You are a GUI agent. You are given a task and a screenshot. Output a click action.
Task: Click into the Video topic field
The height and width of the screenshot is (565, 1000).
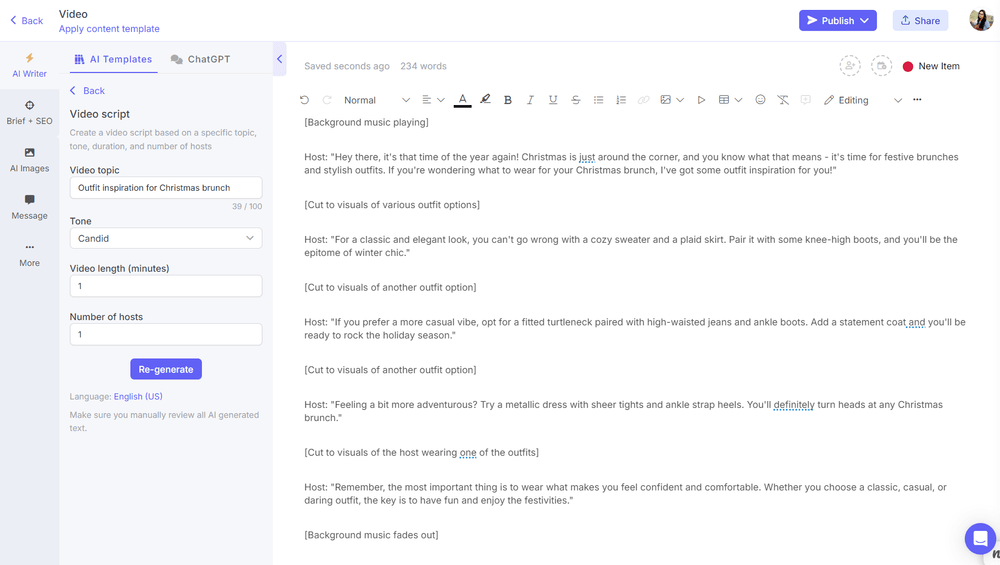166,187
